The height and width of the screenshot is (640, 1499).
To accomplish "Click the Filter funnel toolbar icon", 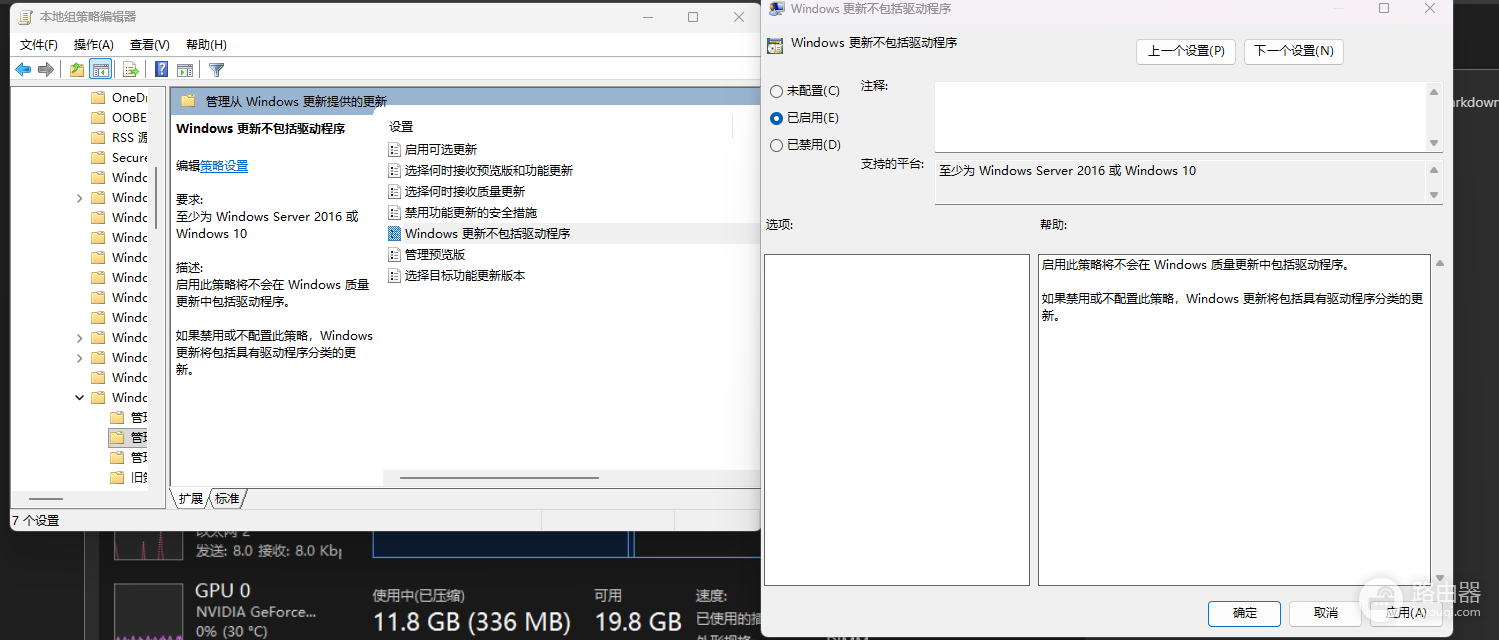I will pyautogui.click(x=216, y=69).
